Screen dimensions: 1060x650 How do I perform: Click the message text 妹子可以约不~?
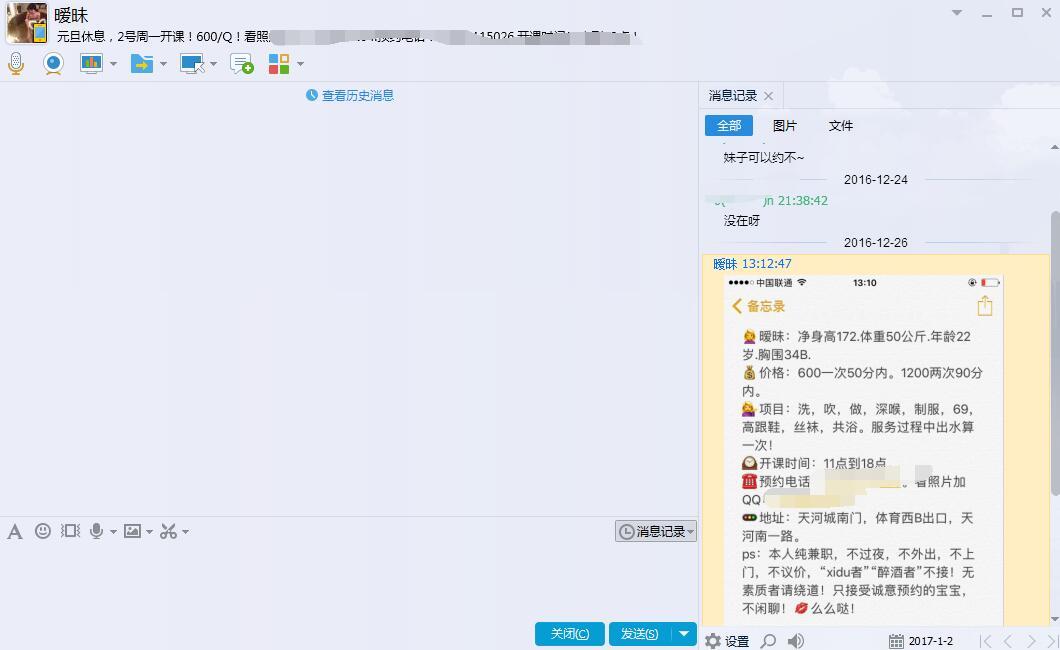click(764, 157)
